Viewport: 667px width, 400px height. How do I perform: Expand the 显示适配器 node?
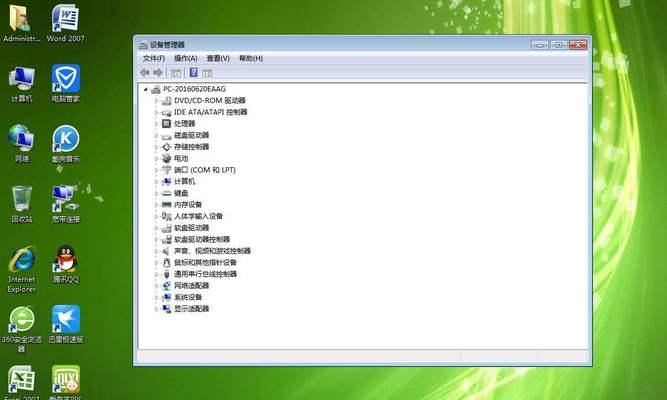(x=156, y=309)
